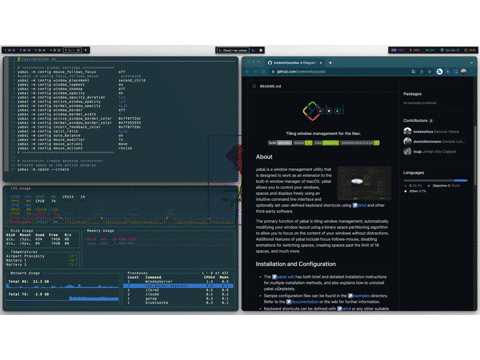Viewport: 480px width, 360px height.
Task: Click the github.com address bar
Action: tap(339, 71)
